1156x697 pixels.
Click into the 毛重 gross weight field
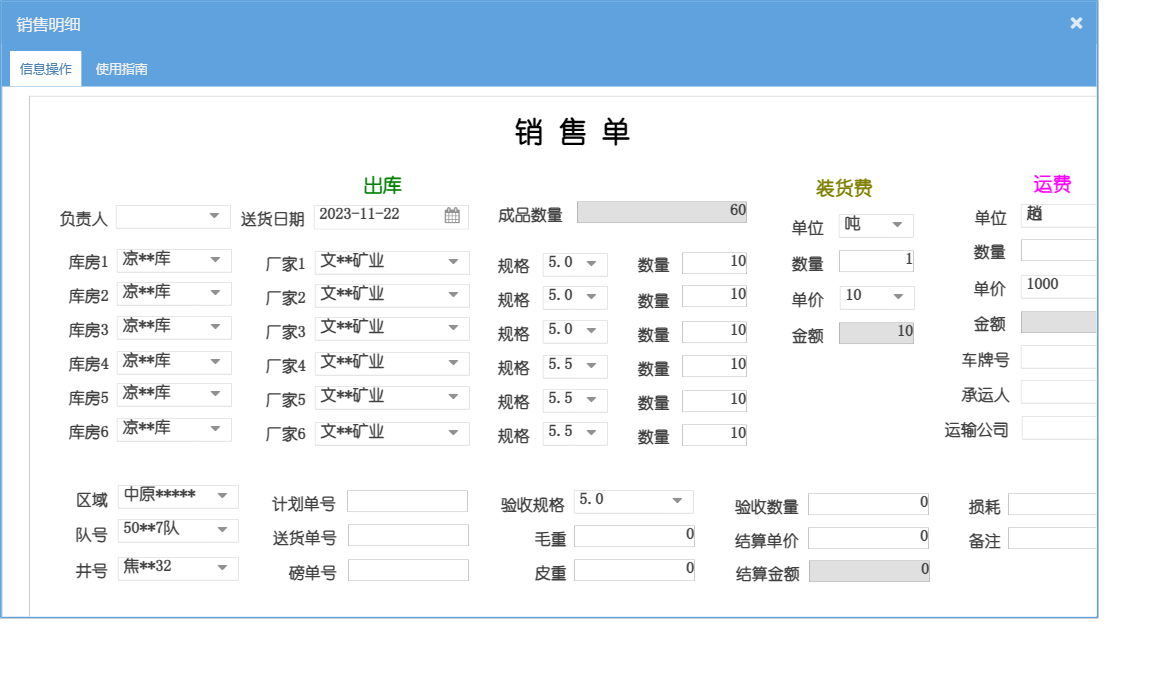click(x=634, y=536)
